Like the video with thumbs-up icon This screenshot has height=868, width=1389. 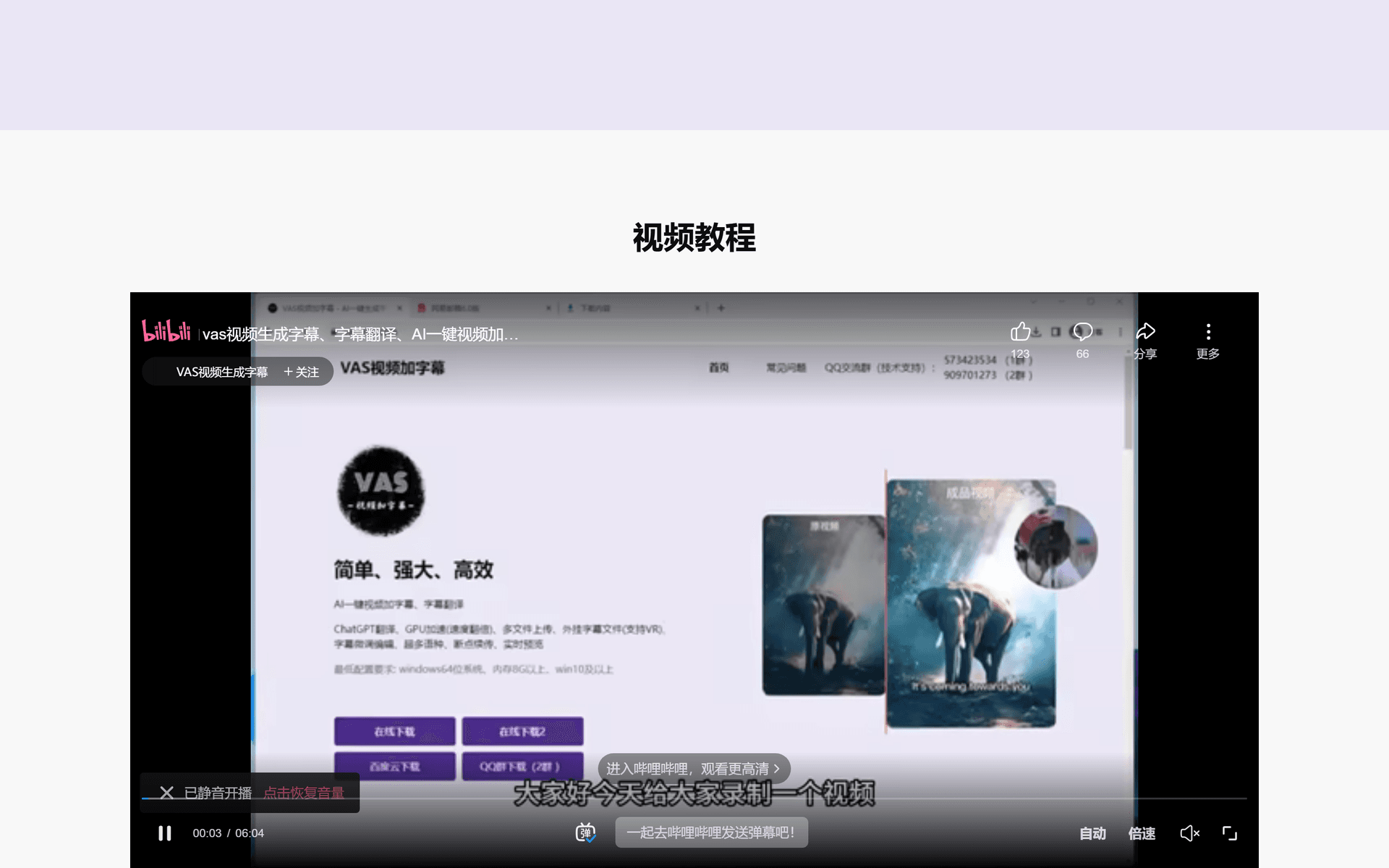click(1020, 332)
